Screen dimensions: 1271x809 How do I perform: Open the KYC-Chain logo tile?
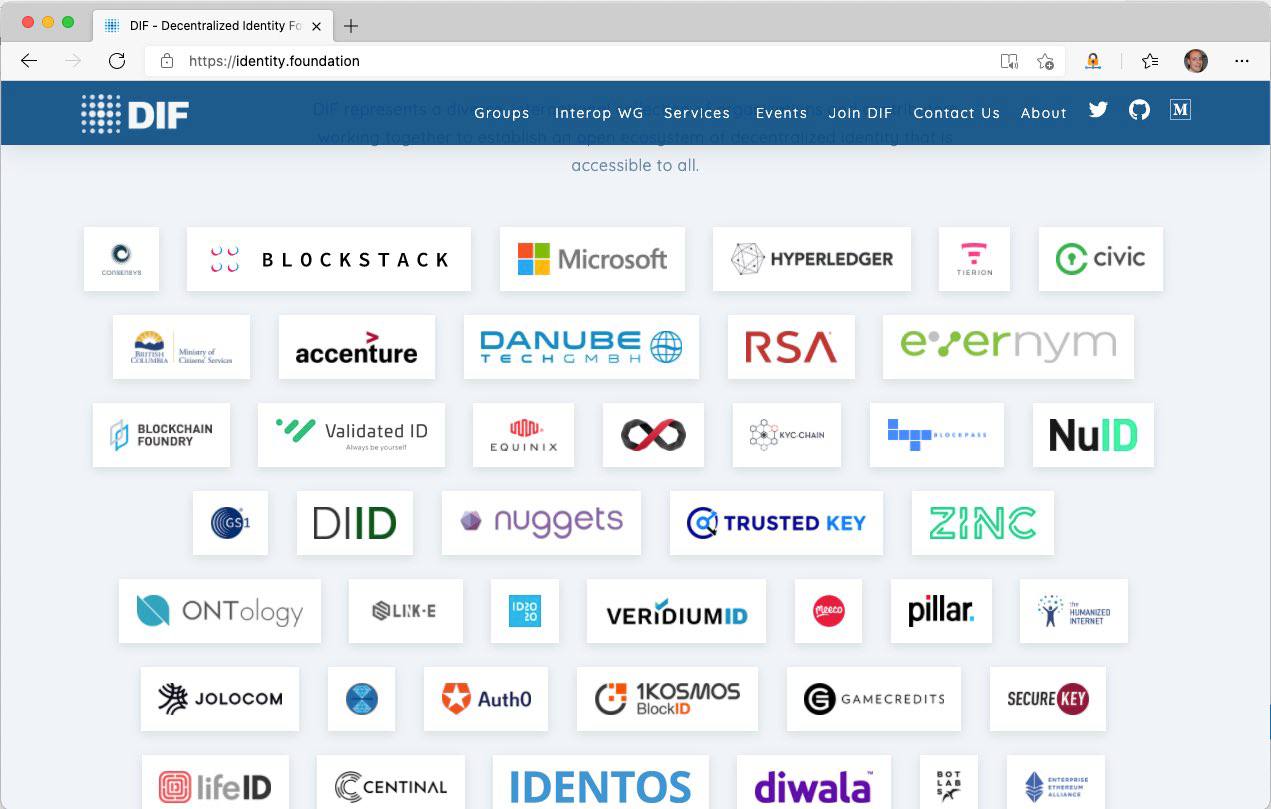787,435
